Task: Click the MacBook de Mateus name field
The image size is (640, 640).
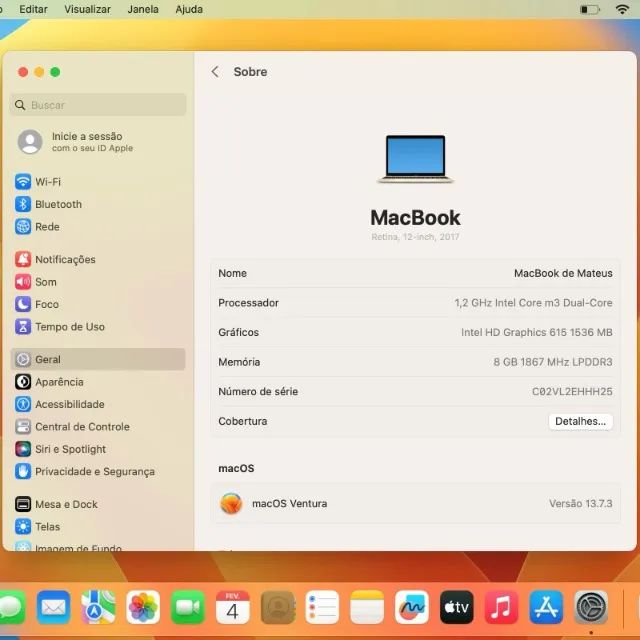Action: 563,273
